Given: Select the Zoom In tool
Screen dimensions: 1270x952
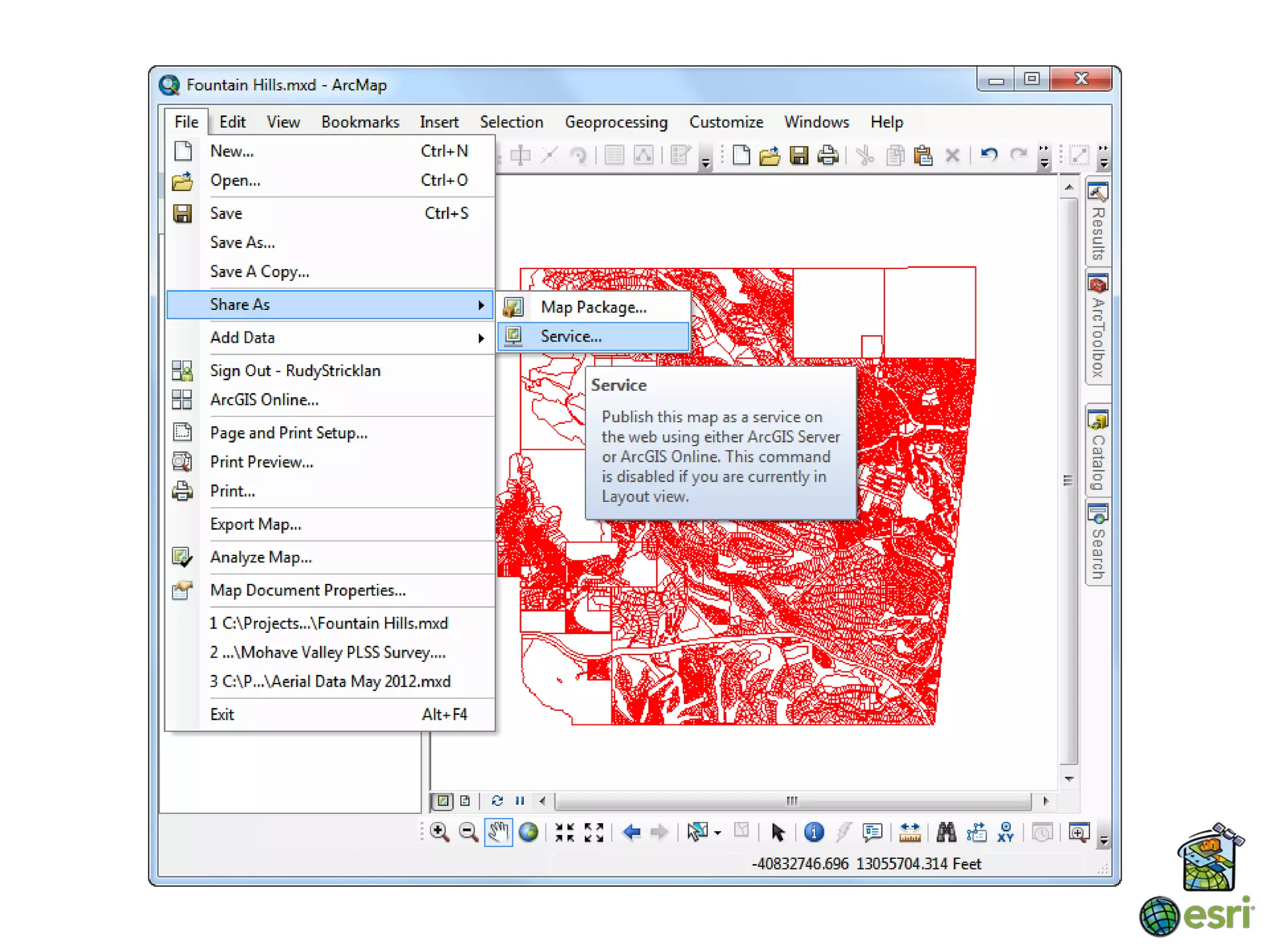Looking at the screenshot, I should [x=439, y=832].
